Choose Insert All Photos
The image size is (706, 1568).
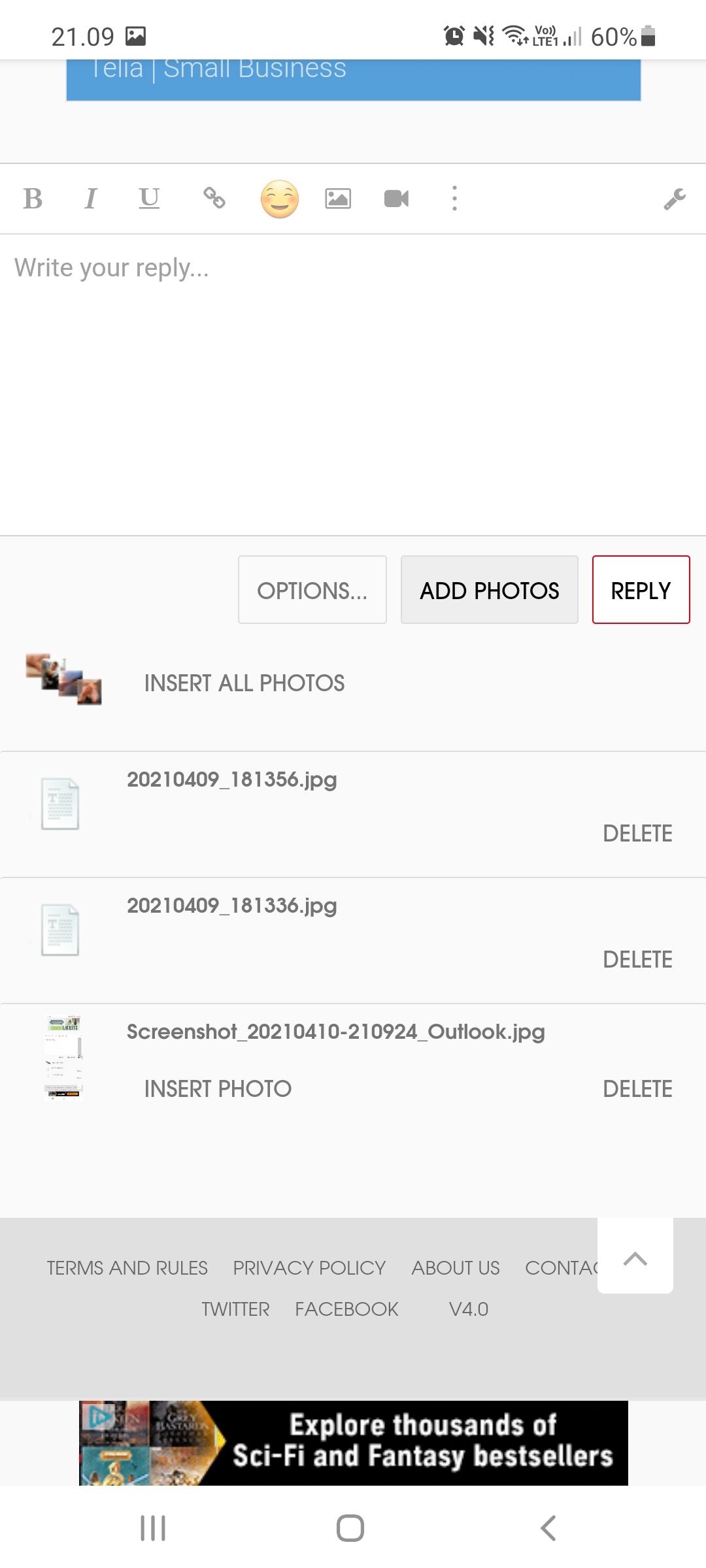pyautogui.click(x=244, y=683)
